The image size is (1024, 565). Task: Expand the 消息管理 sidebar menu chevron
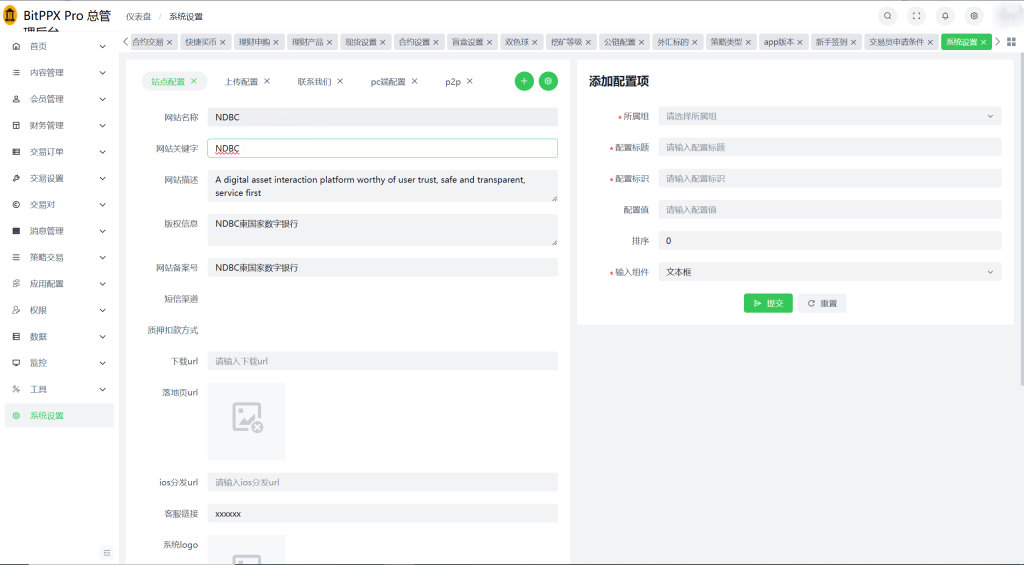[103, 231]
